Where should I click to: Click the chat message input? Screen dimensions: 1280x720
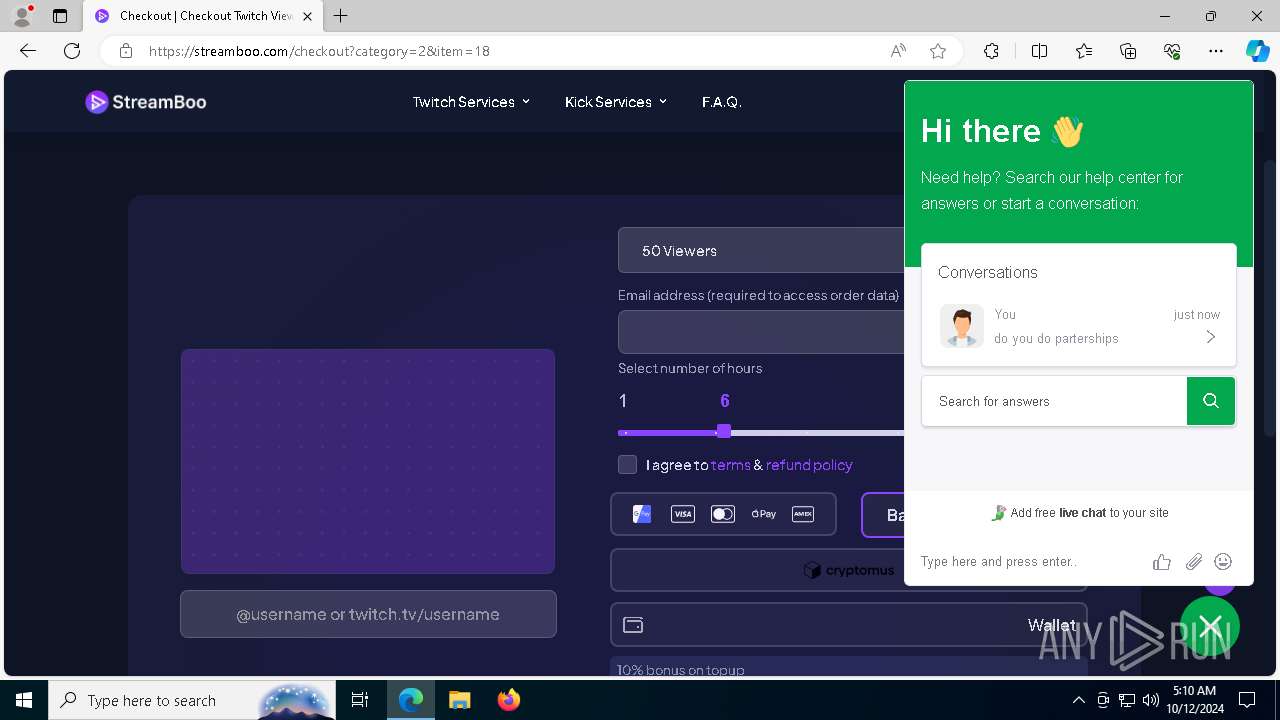coord(1030,562)
